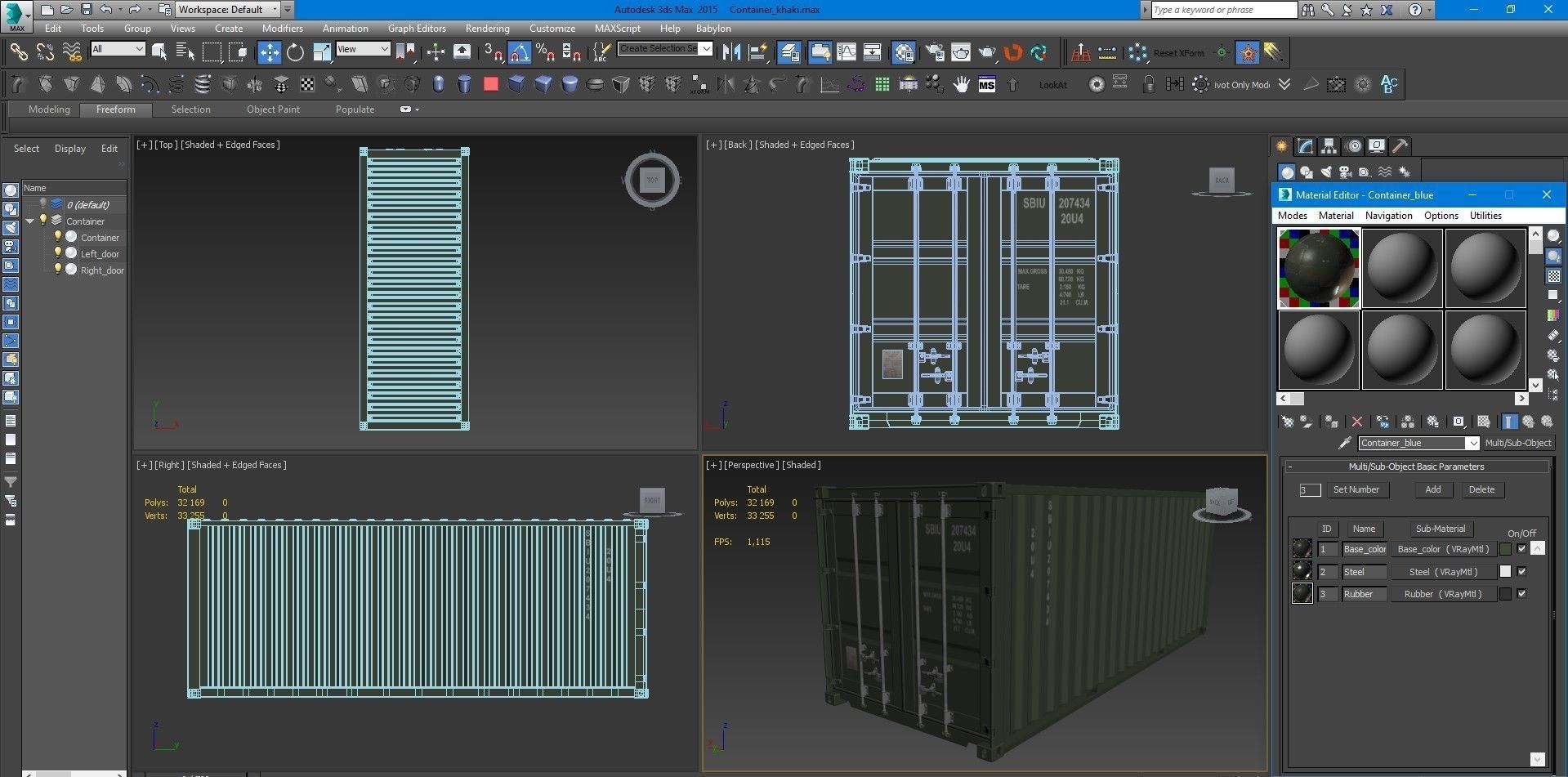The height and width of the screenshot is (777, 1568).
Task: Click the Rendered Frame Window icon
Action: point(961,52)
